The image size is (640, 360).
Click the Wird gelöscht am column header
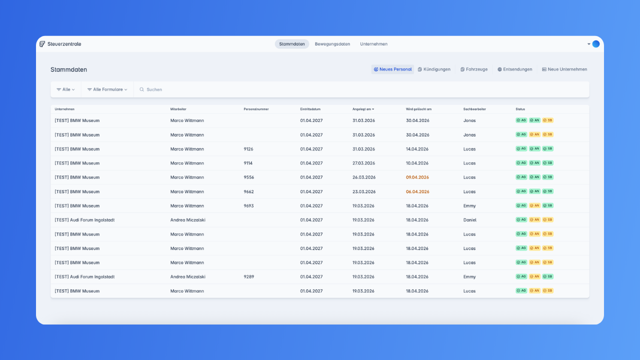click(x=419, y=109)
